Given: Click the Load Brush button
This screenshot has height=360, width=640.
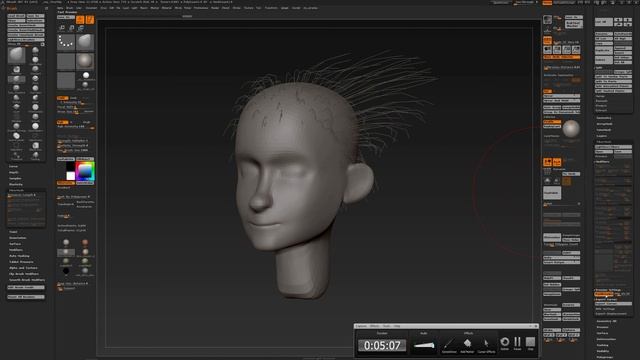Looking at the screenshot, I should pos(16,16).
